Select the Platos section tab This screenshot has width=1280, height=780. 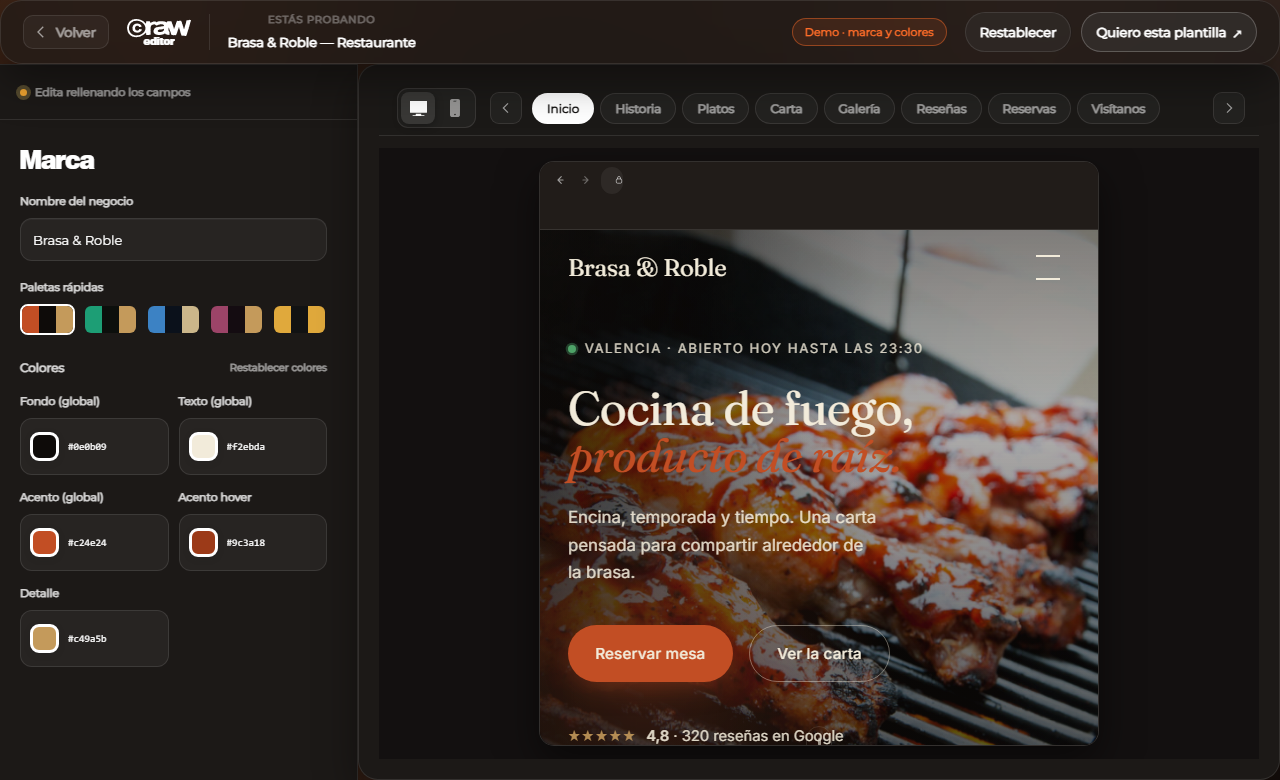pos(716,109)
